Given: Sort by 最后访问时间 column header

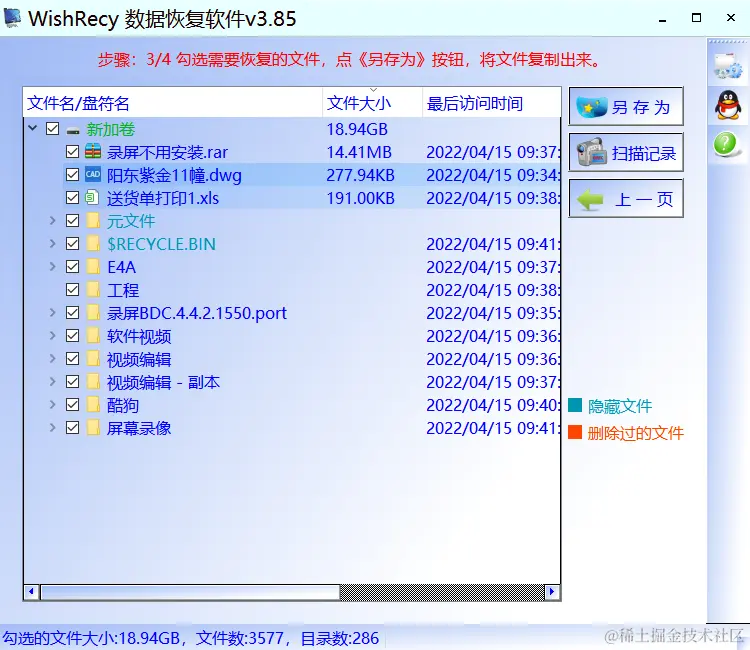Looking at the screenshot, I should [491, 103].
